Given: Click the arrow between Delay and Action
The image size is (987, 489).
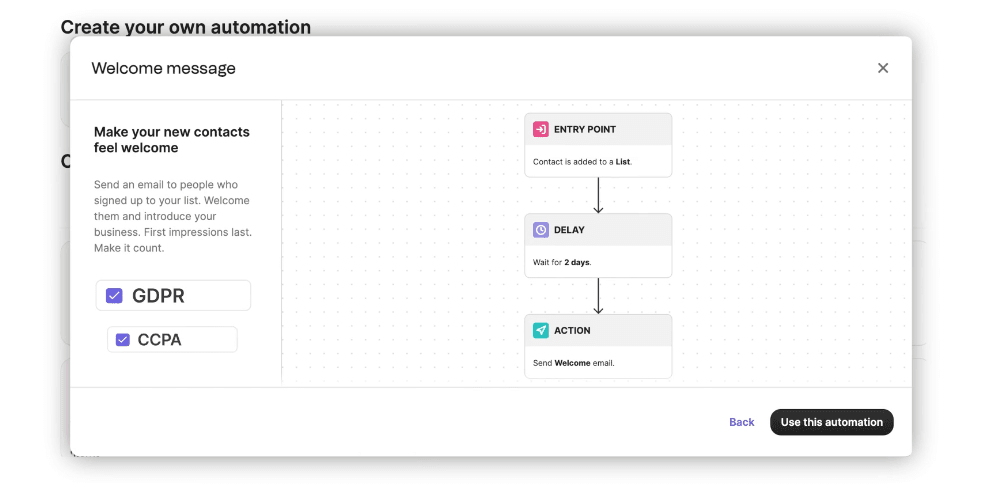Looking at the screenshot, I should (598, 296).
